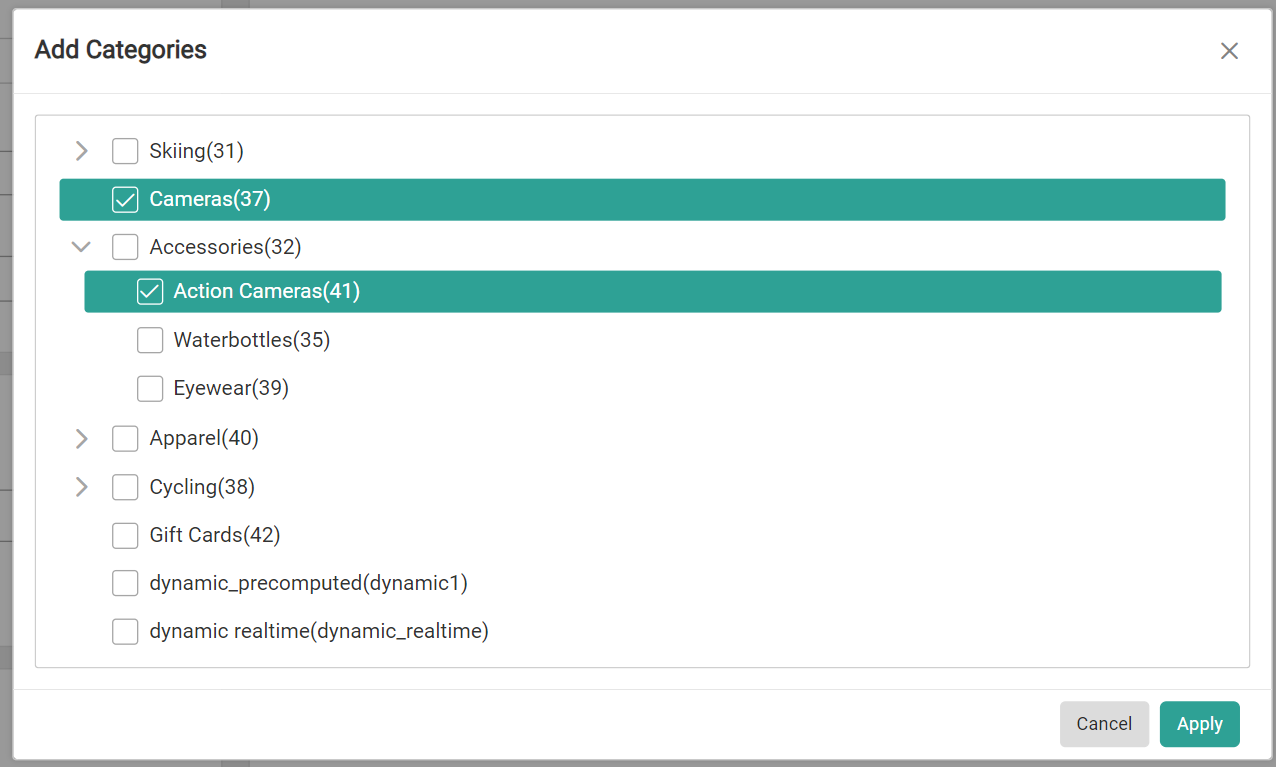The image size is (1276, 767).
Task: Click the Apply button
Action: [1199, 724]
